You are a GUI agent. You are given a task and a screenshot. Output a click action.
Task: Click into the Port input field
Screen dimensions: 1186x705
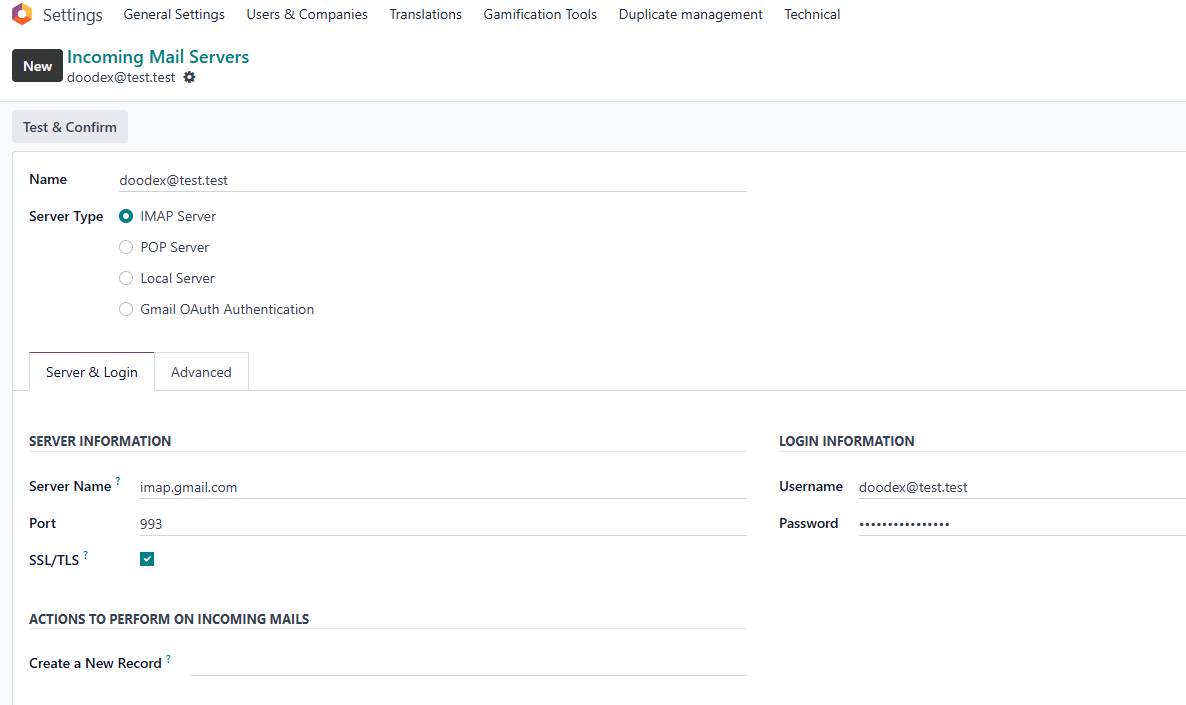[x=442, y=524]
